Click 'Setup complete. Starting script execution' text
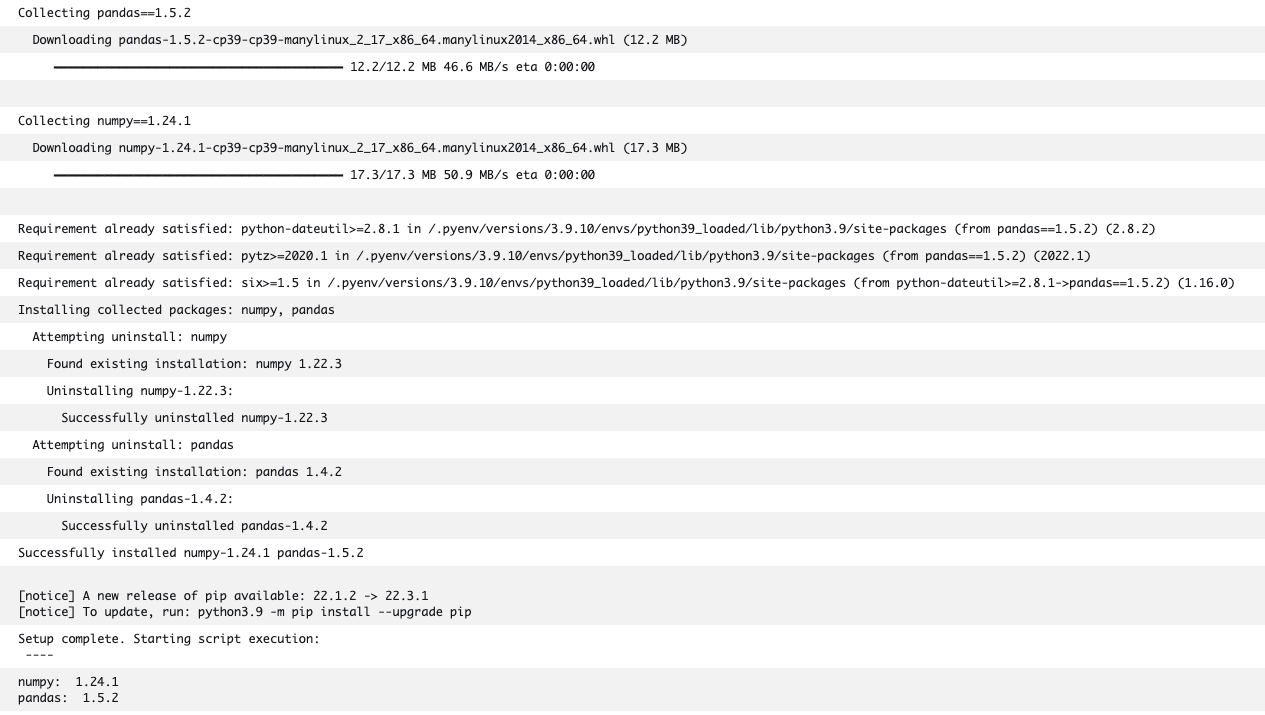1265x715 pixels. (x=169, y=638)
